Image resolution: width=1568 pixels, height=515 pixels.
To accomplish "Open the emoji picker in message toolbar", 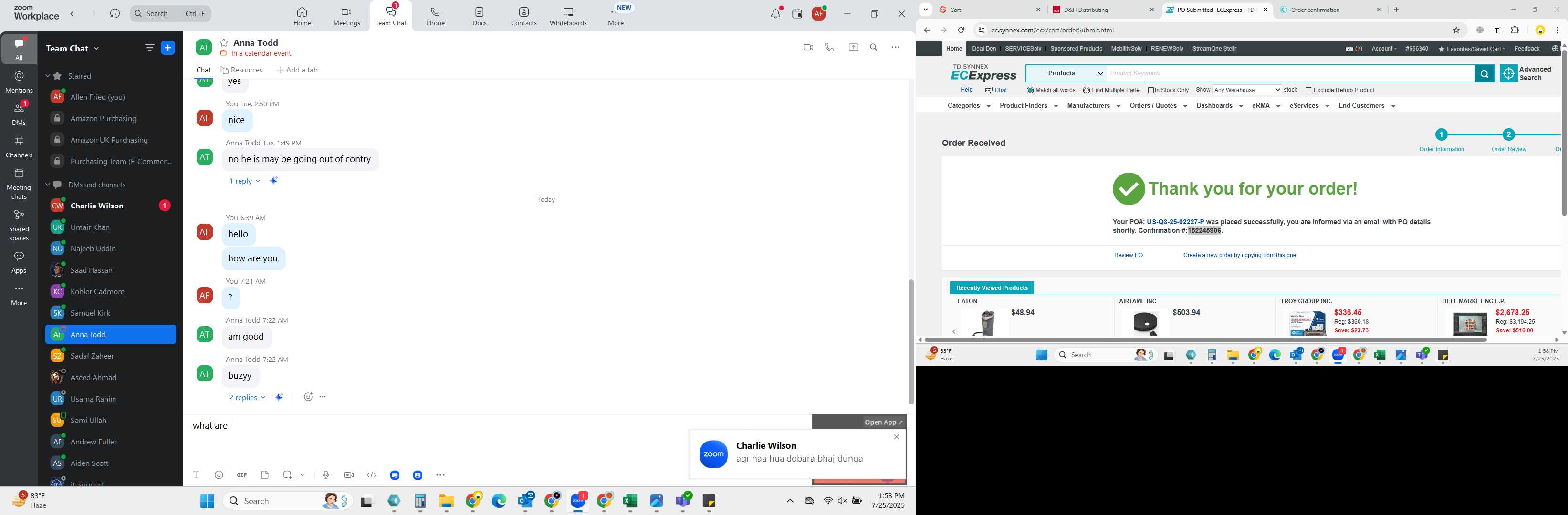I will tap(219, 475).
